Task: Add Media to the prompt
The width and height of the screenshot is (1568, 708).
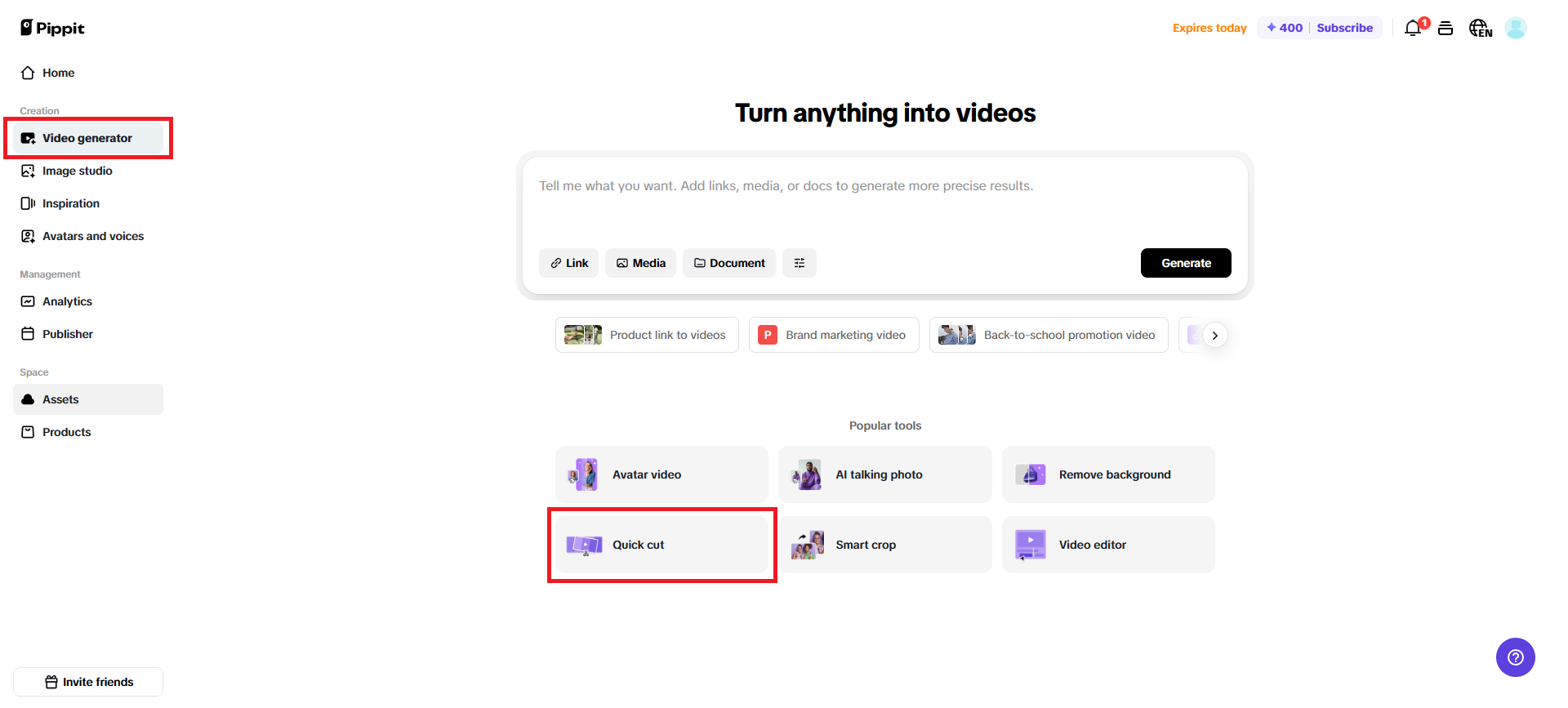Action: [640, 263]
